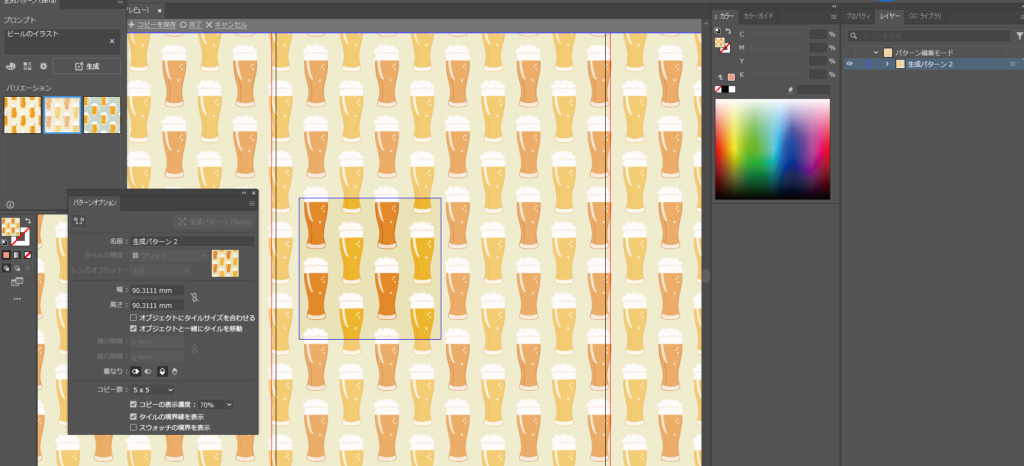This screenshot has height=466, width=1024.
Task: Clear the prompt text with the X icon
Action: pos(112,42)
